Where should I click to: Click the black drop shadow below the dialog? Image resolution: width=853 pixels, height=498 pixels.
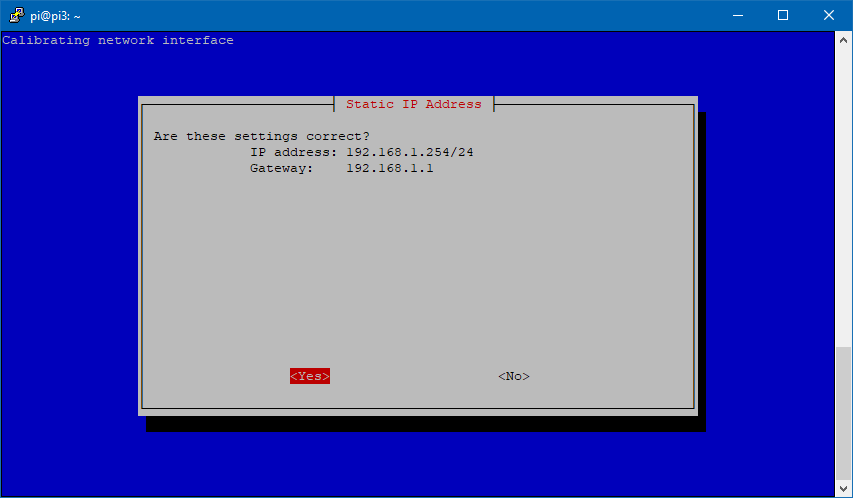coord(426,424)
